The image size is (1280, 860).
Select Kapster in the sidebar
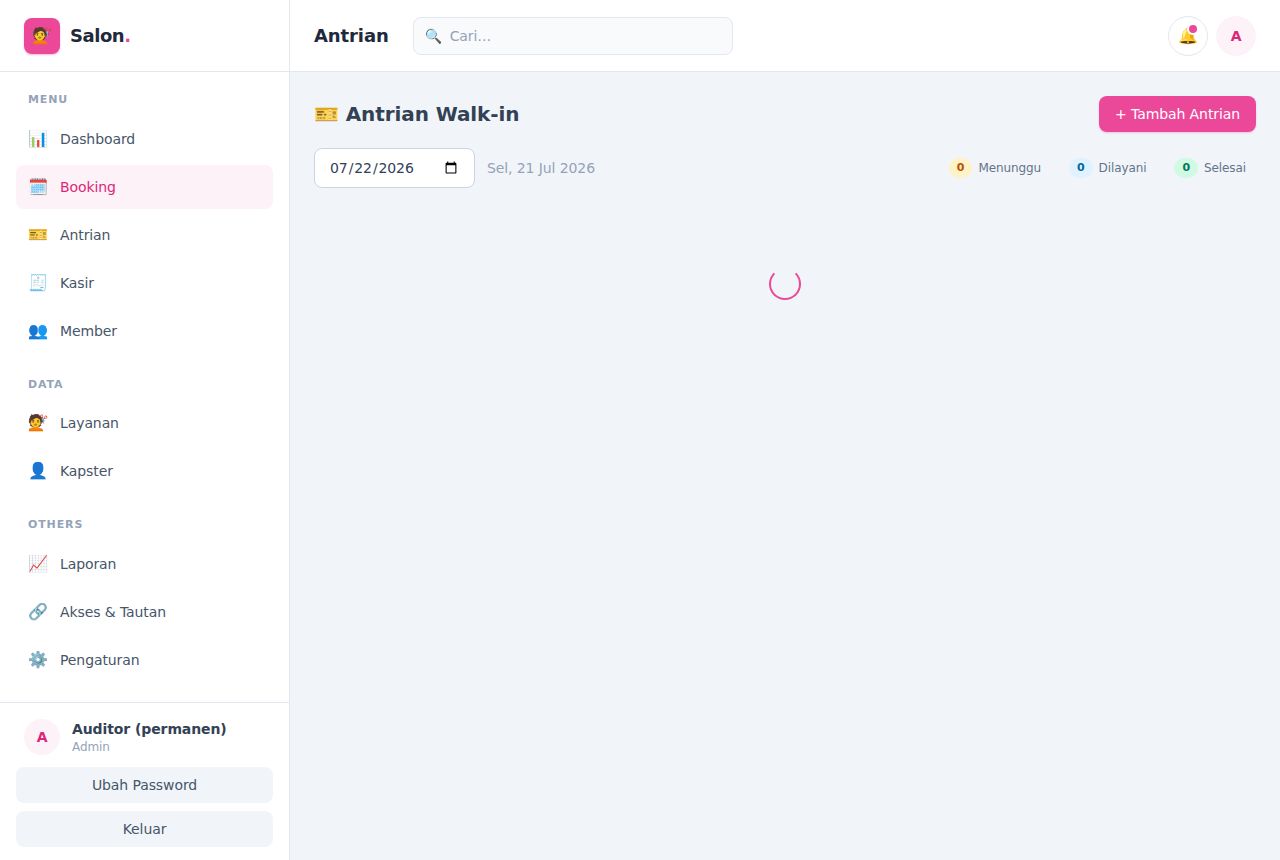click(x=144, y=471)
